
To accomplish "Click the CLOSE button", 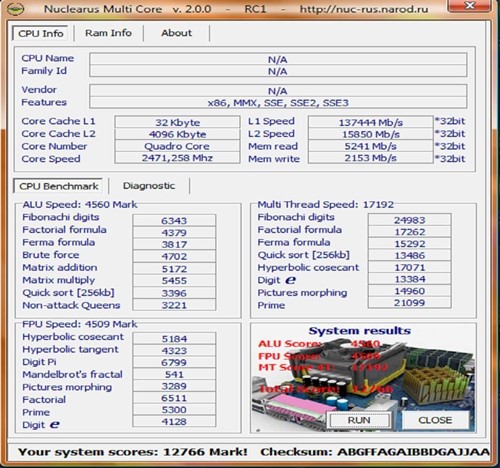I will click(x=435, y=420).
